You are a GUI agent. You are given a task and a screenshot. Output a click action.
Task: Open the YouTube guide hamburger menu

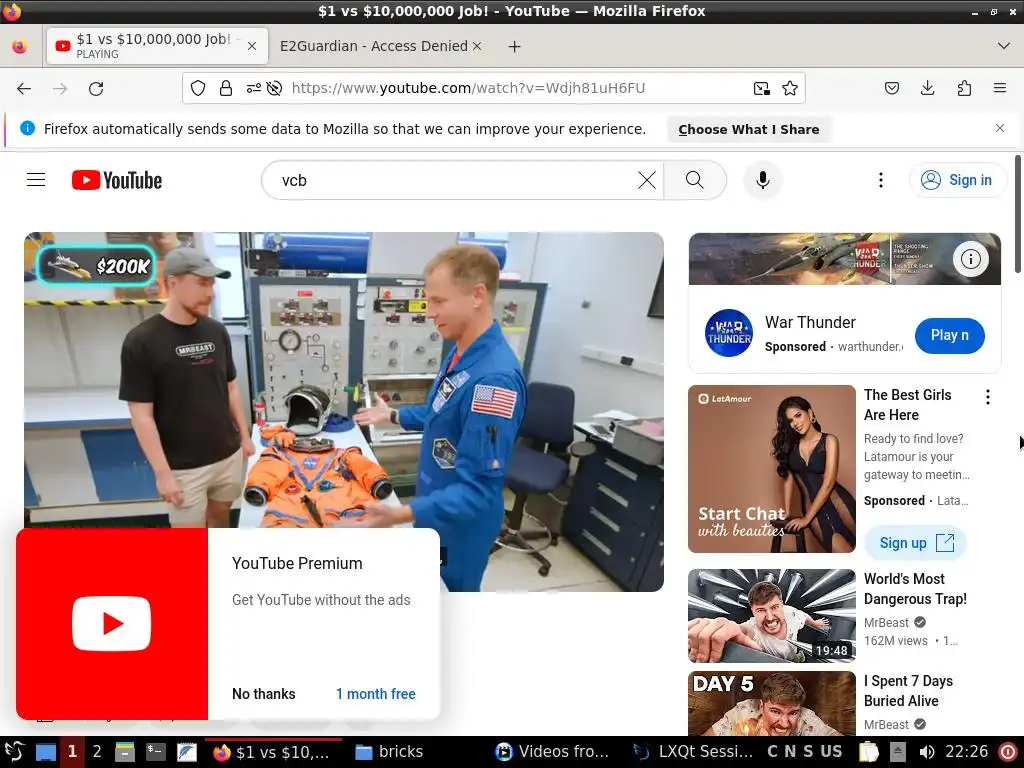click(36, 180)
